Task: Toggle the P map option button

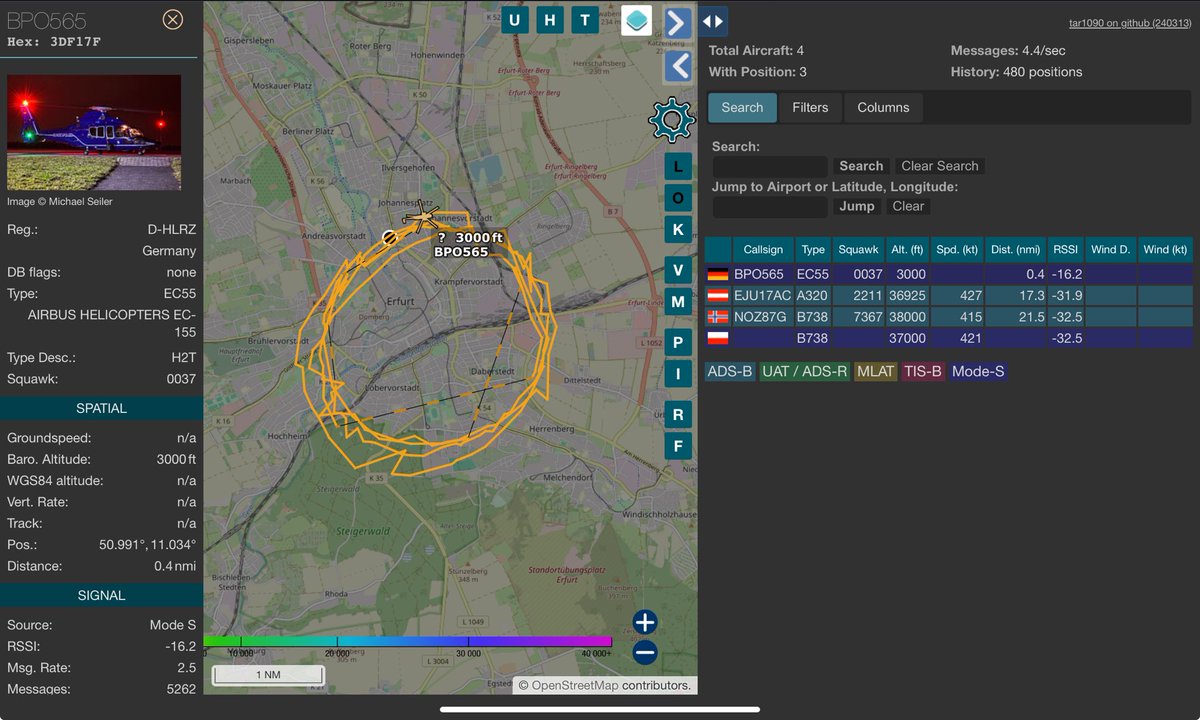Action: (678, 343)
